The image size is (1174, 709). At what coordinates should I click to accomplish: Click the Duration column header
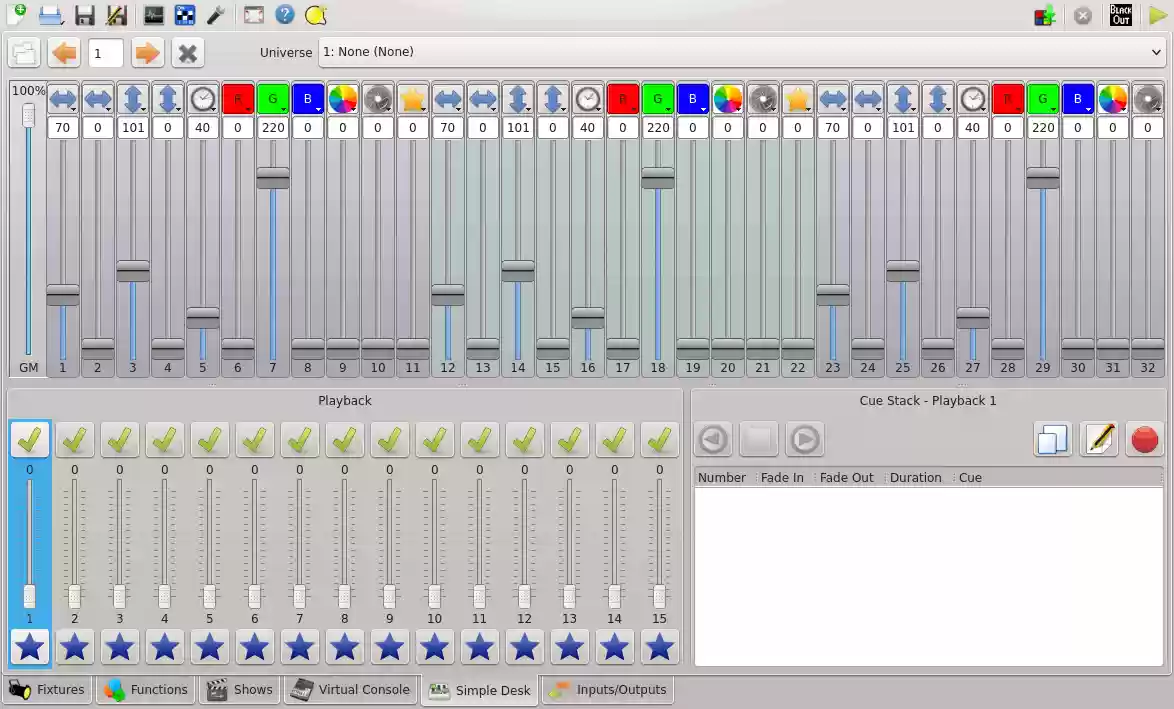(915, 478)
